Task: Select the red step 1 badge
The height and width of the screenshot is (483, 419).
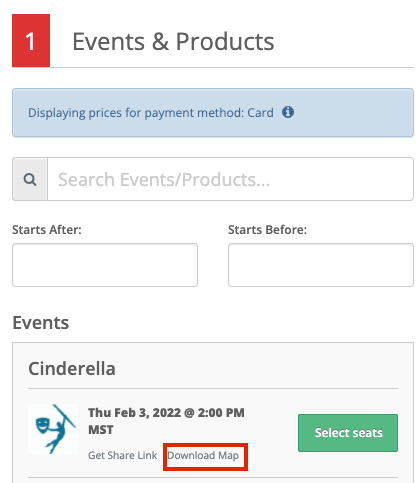Action: coord(31,41)
